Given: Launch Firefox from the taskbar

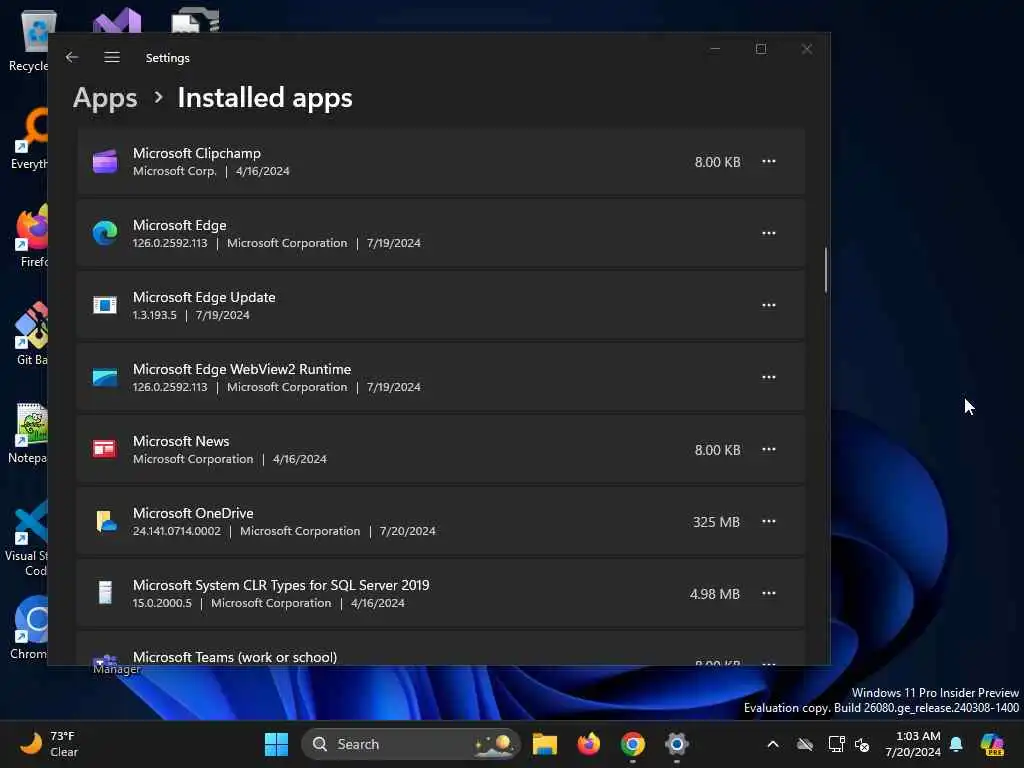Looking at the screenshot, I should 588,744.
